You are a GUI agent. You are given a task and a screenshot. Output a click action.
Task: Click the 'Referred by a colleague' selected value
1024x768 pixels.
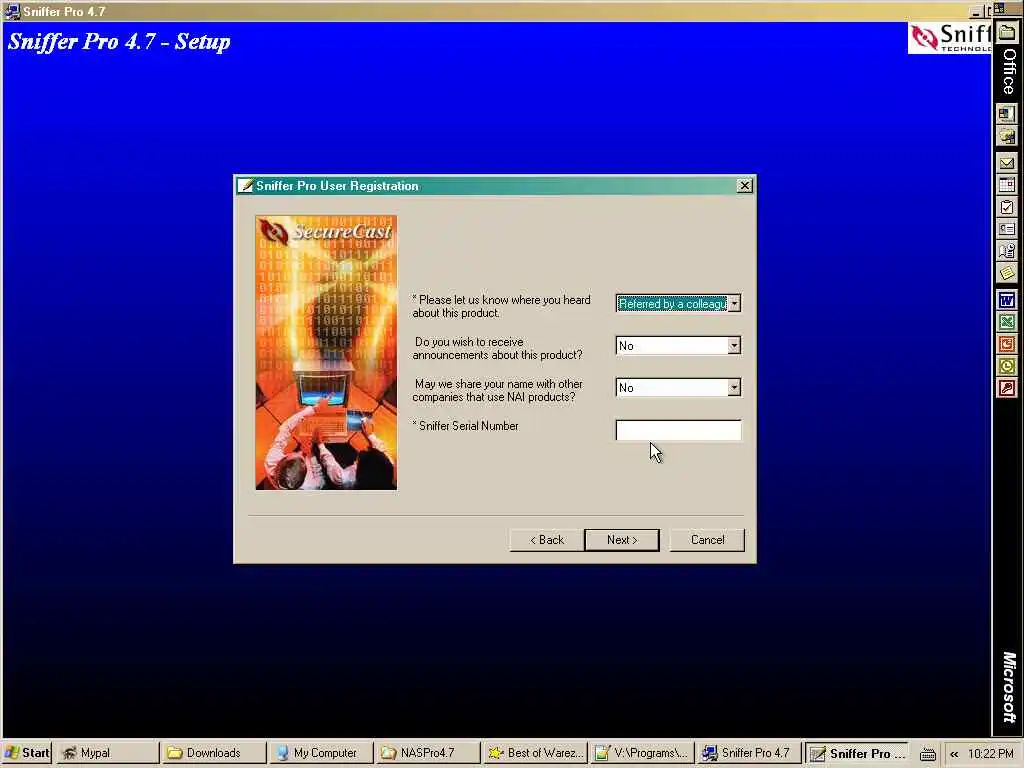[672, 304]
